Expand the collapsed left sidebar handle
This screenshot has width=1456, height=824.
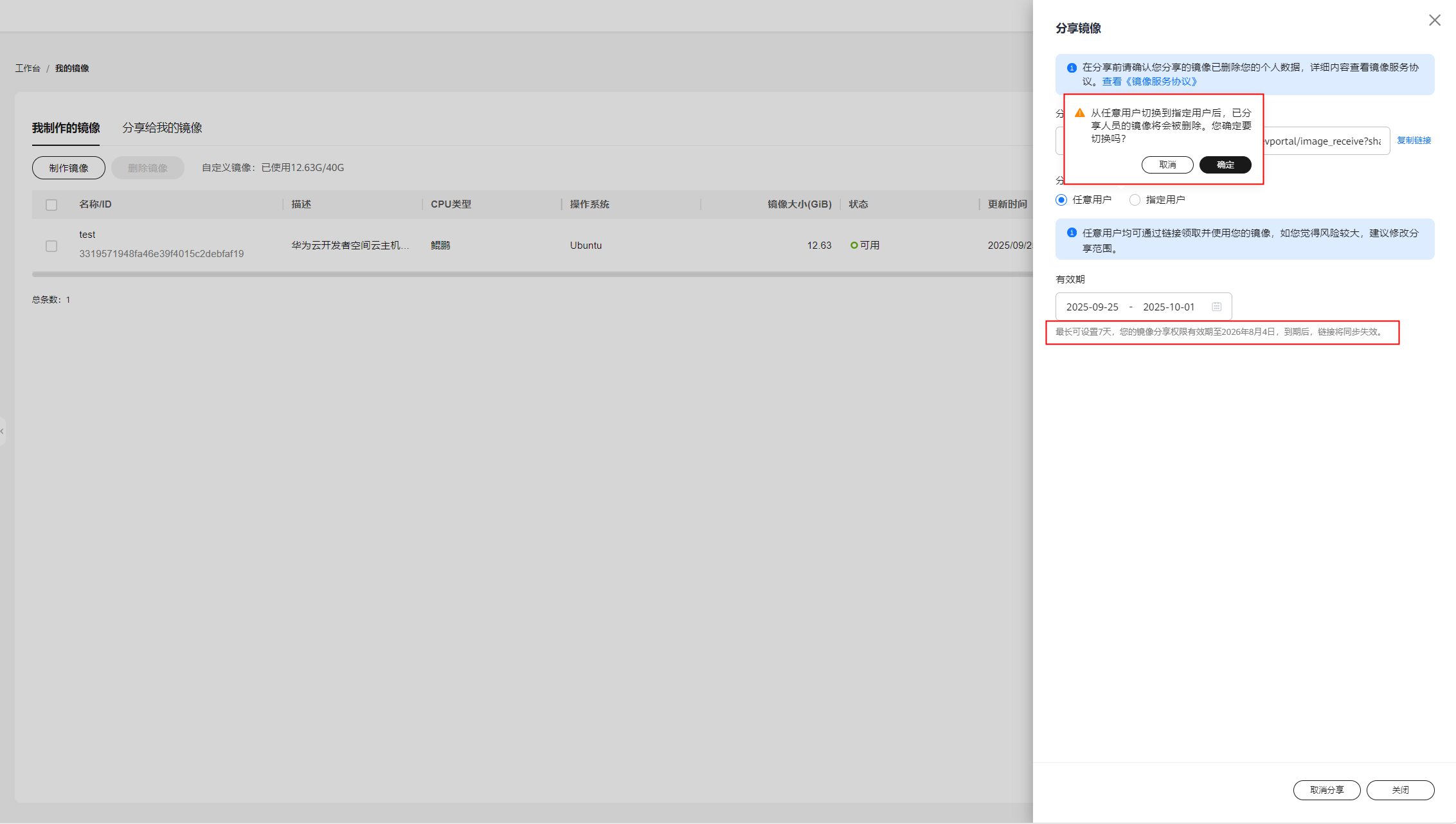pos(3,431)
